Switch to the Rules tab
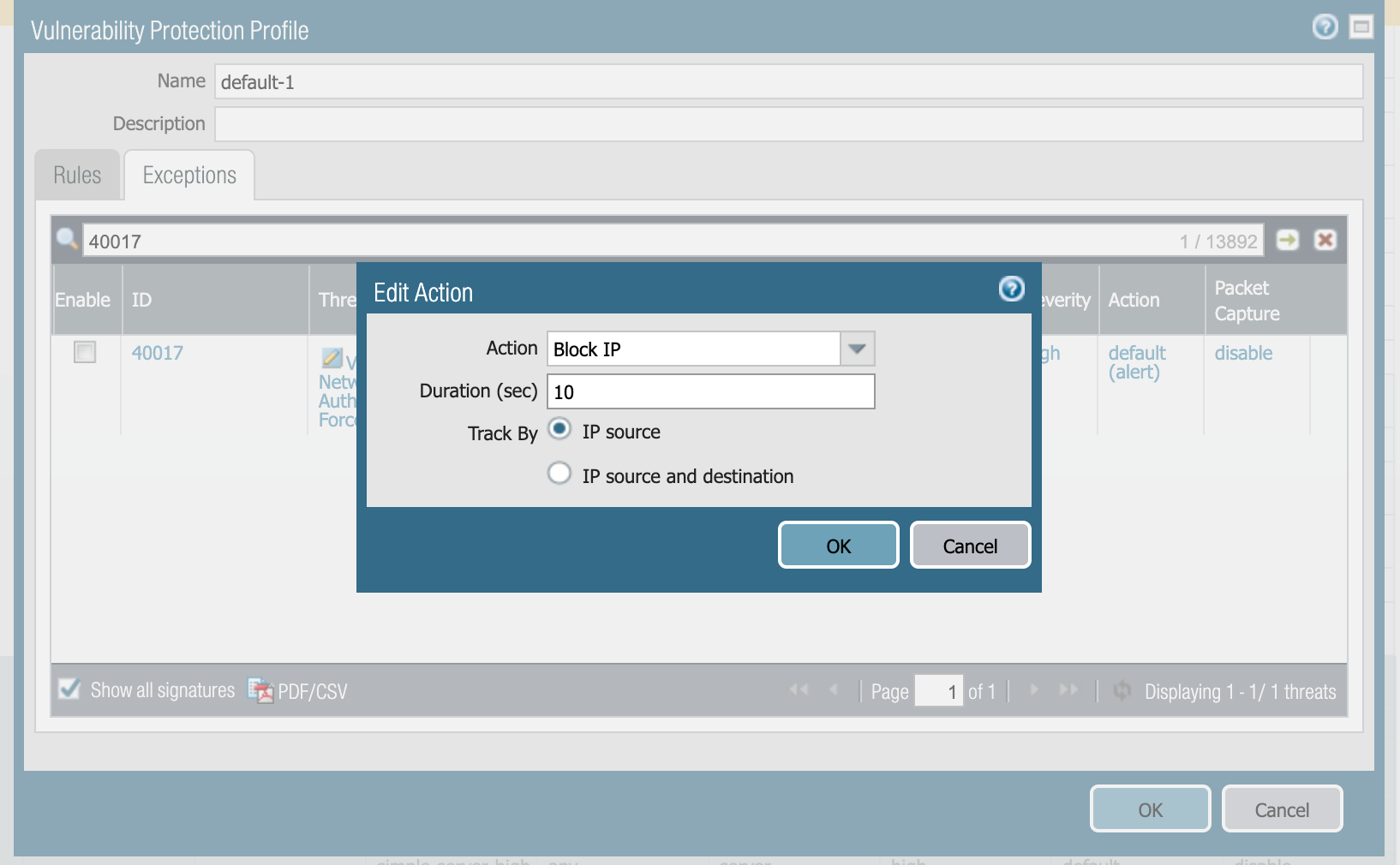The height and width of the screenshot is (865, 1400). (77, 175)
